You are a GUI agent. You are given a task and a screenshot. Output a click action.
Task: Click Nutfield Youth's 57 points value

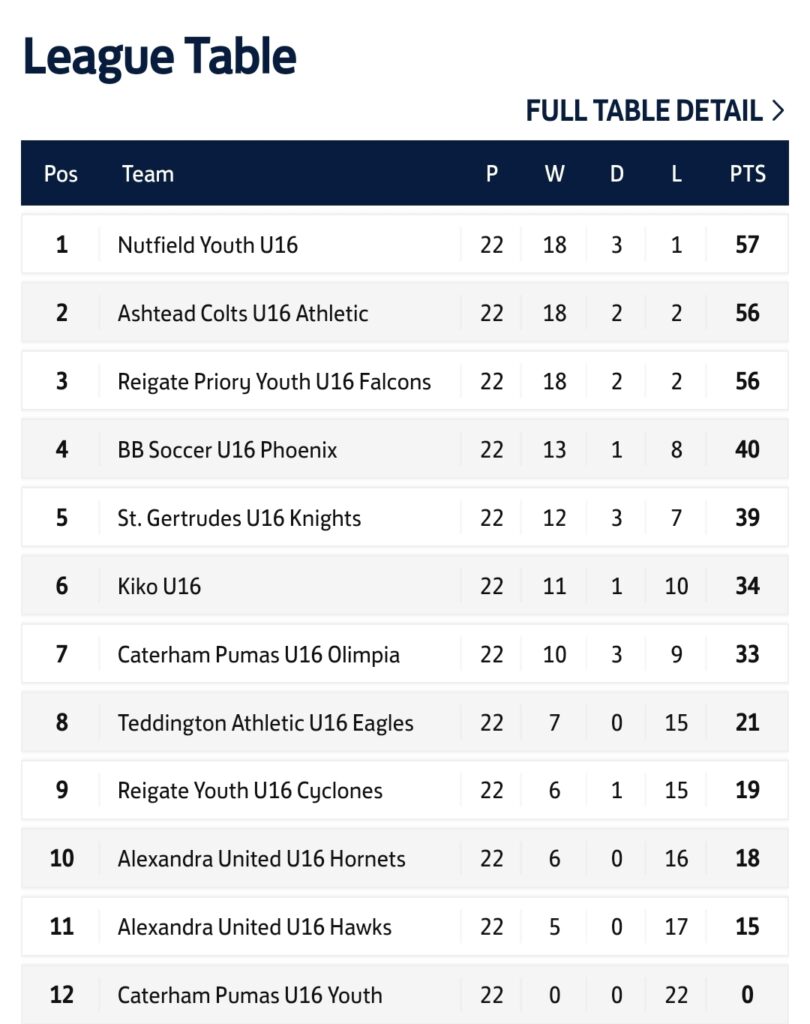click(747, 244)
